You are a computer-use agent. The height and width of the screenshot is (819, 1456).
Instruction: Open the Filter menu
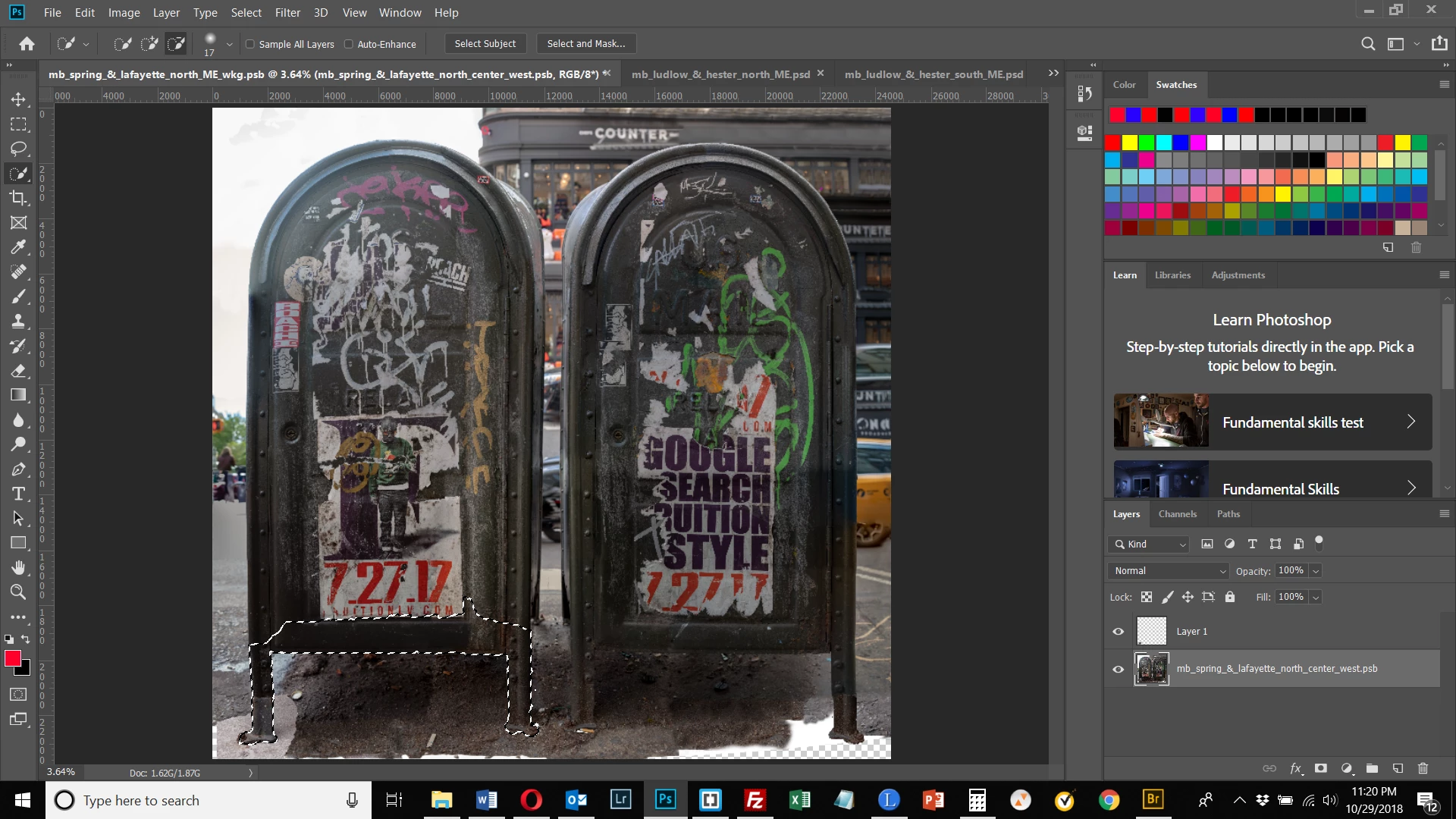pos(287,12)
